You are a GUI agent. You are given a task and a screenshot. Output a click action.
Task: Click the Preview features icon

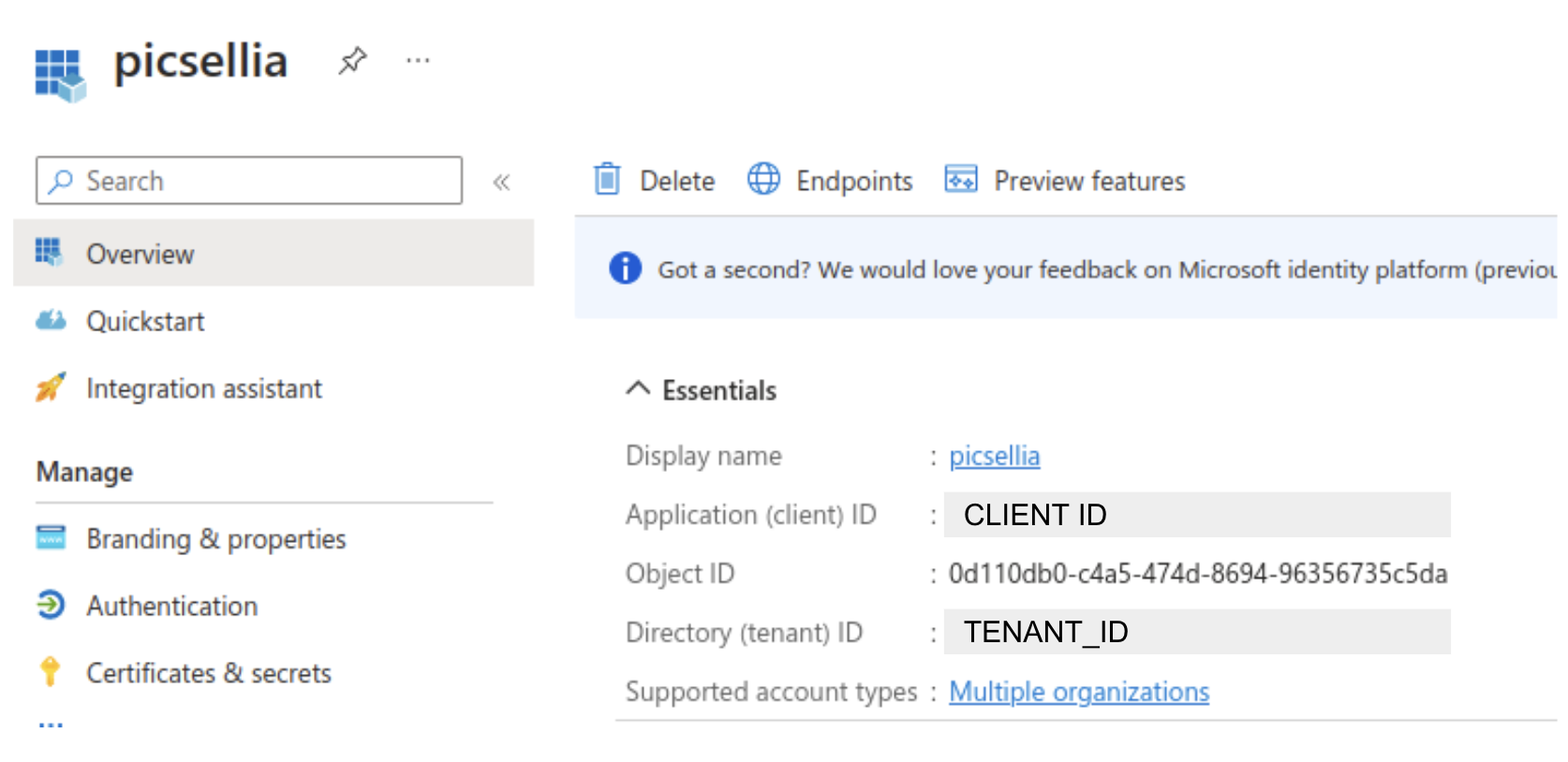[961, 178]
